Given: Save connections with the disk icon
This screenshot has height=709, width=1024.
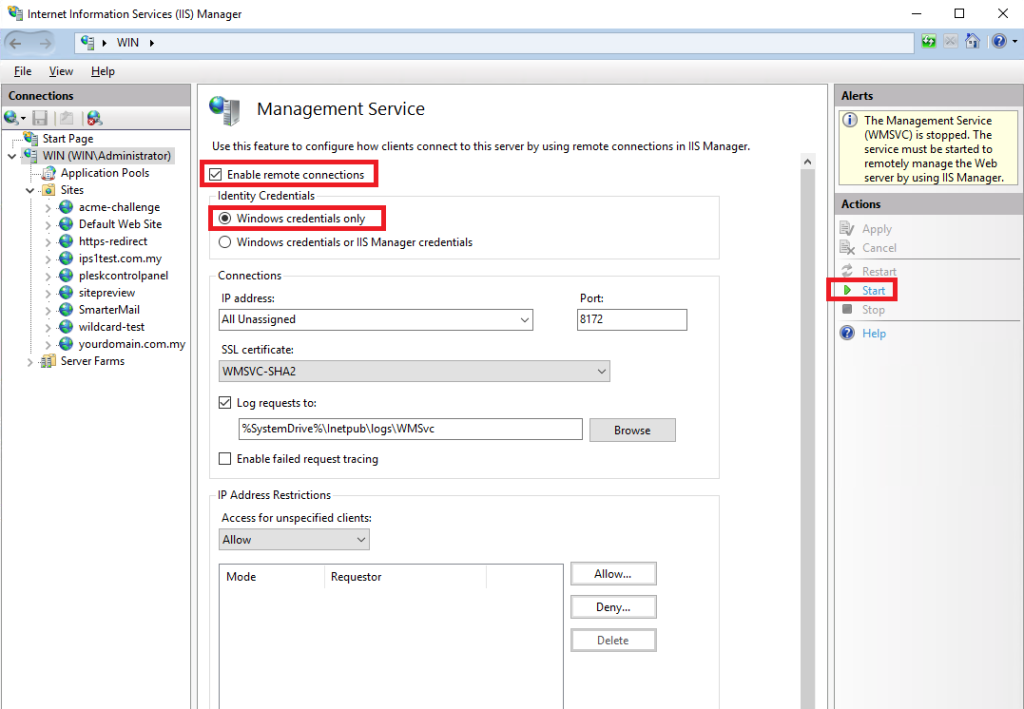Looking at the screenshot, I should tap(40, 117).
